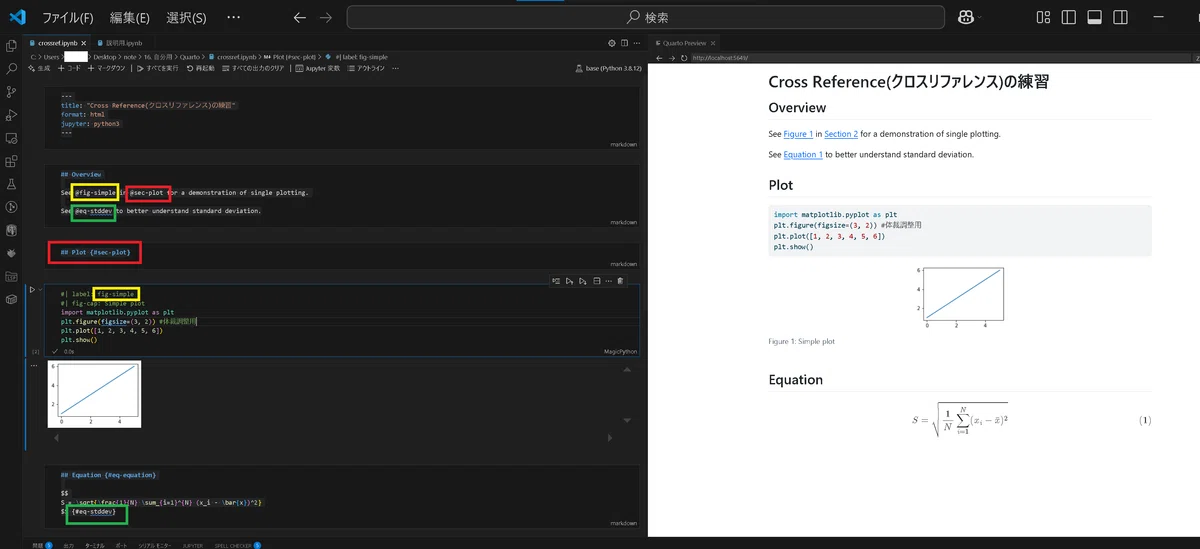Follow the Section 2 link in preview
Screen dimensions: 1200x549
click(x=841, y=134)
